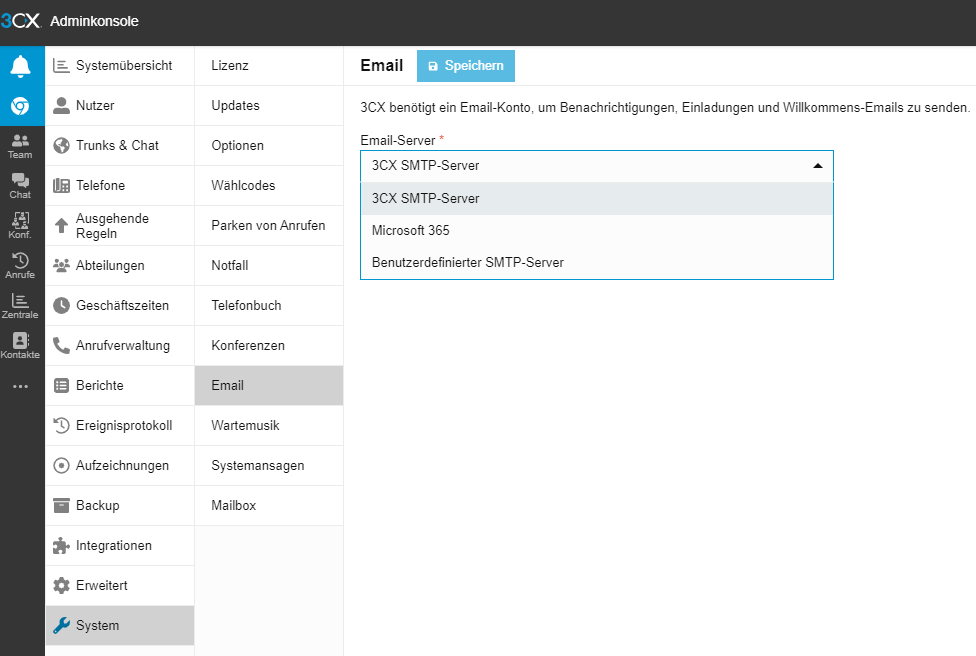Screen dimensions: 976x656
Task: Click the Email-Server field label
Action: tap(398, 141)
